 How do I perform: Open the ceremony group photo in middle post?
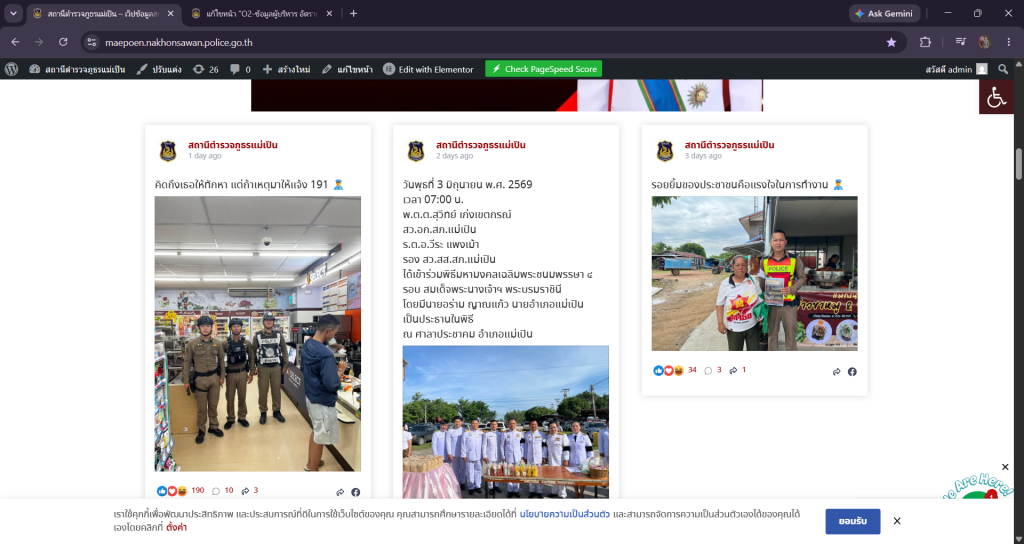click(505, 422)
